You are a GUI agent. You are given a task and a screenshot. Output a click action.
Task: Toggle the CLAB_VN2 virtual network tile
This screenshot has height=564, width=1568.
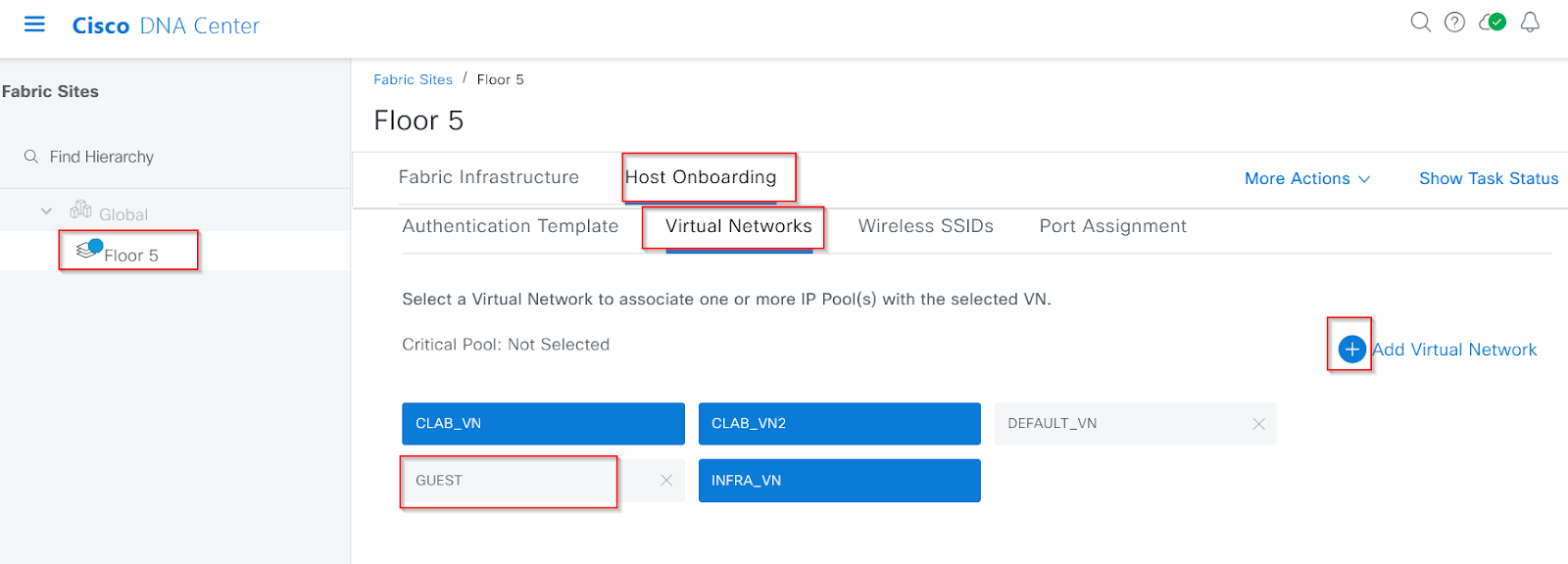(x=840, y=424)
